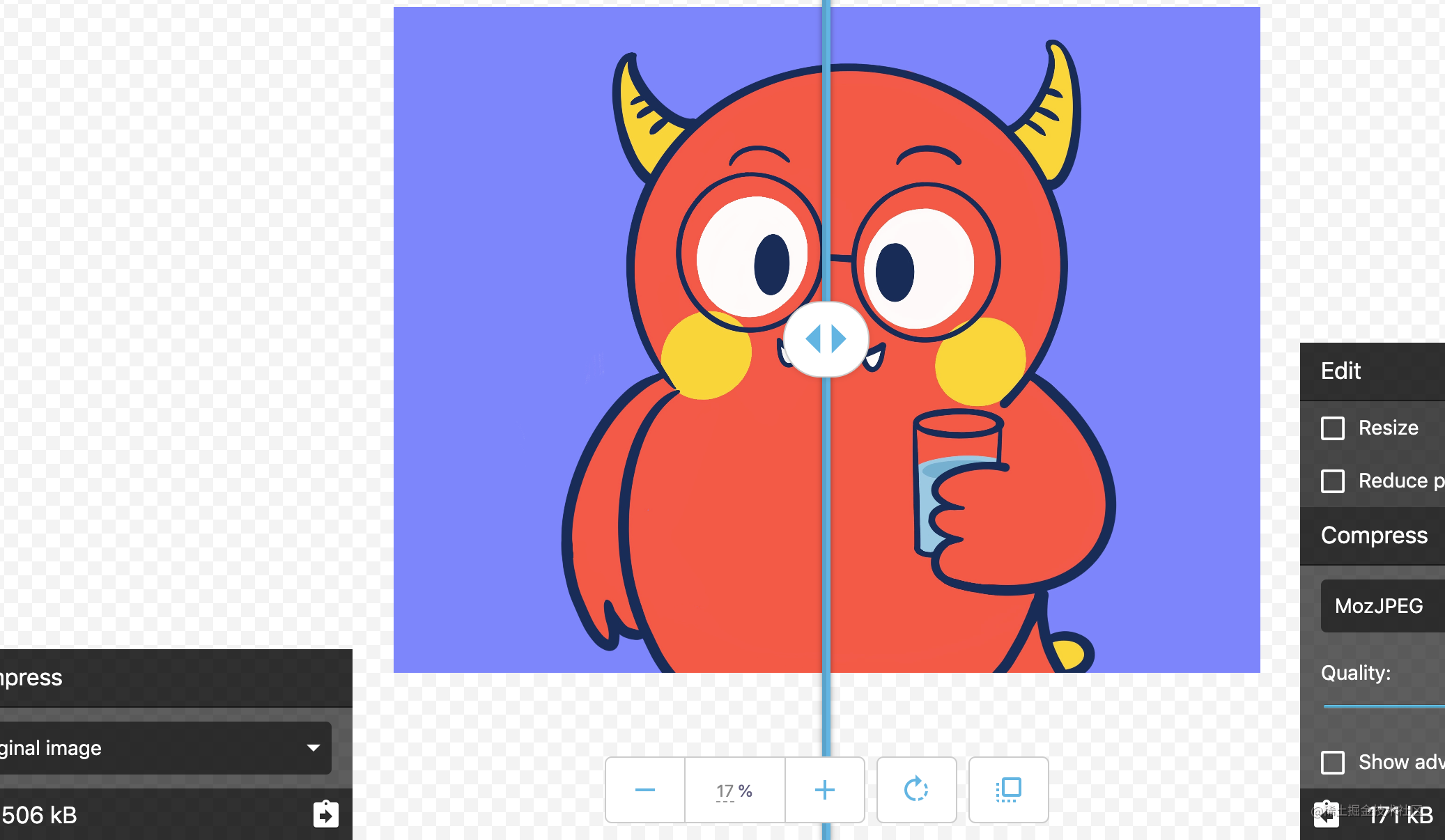Click the Quality slider track
The image size is (1445, 840).
pos(1384,706)
